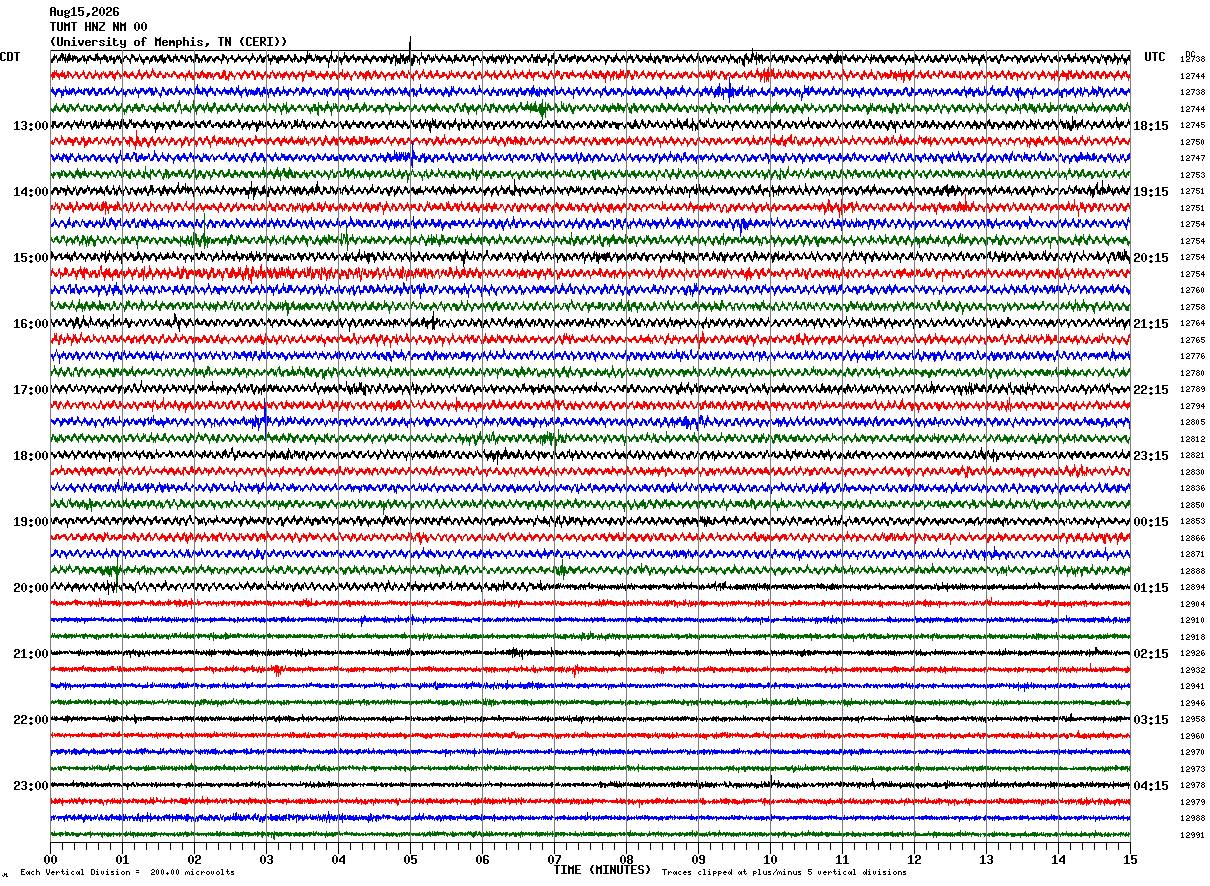This screenshot has width=1210, height=886.
Task: Click the 23:15 UTC time label
Action: click(1151, 456)
